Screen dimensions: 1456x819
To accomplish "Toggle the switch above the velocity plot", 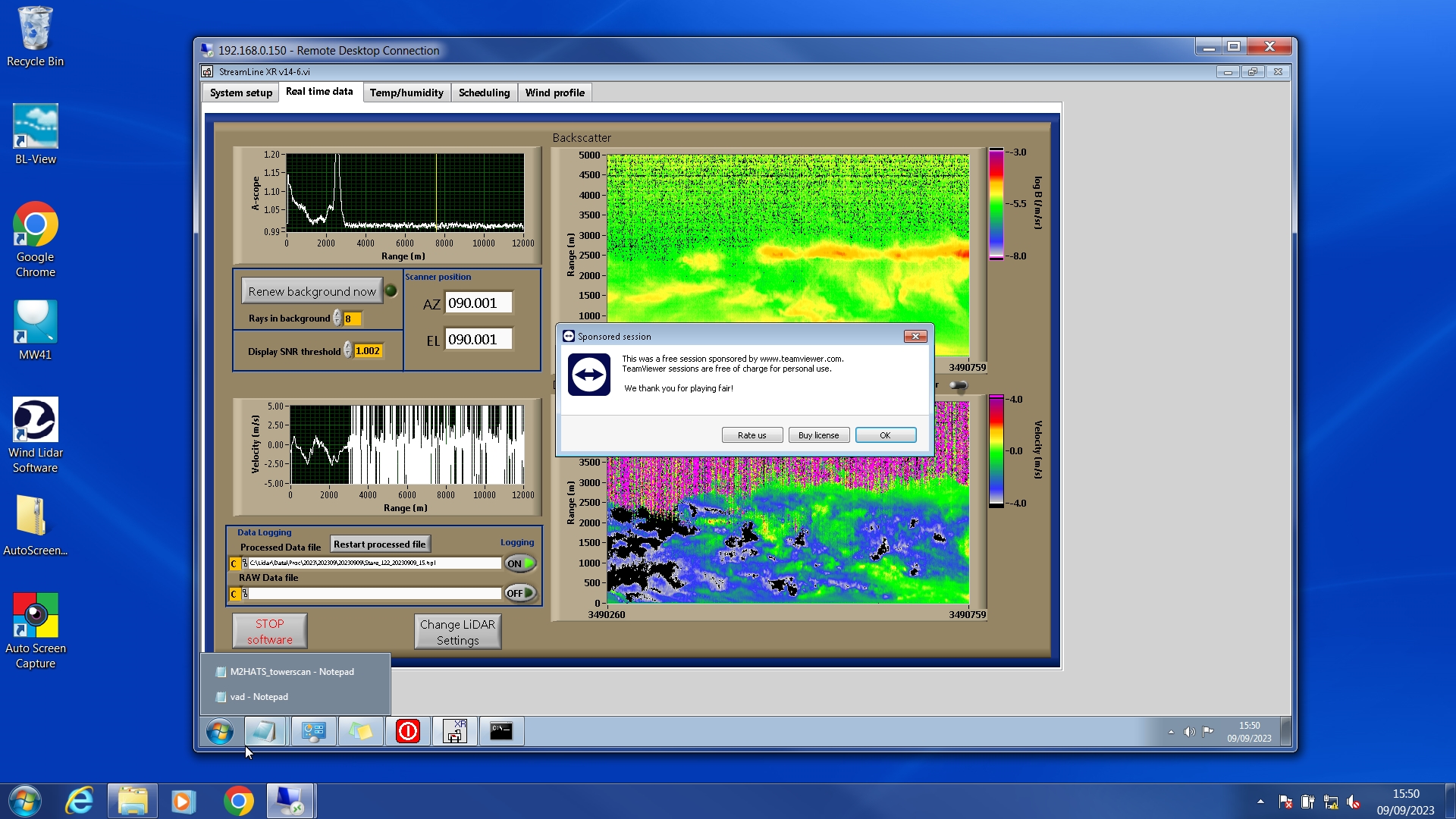I will click(x=959, y=386).
